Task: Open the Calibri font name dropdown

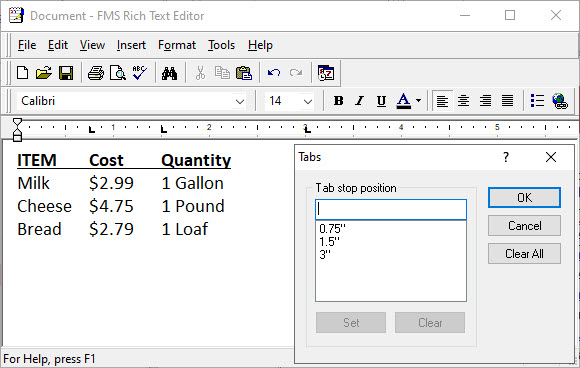Action: pos(240,101)
